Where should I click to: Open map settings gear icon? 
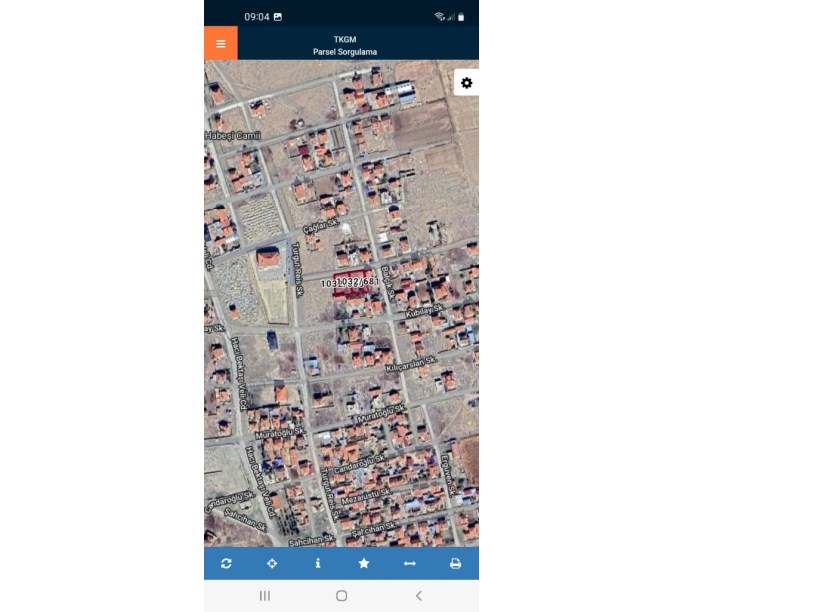pos(466,83)
